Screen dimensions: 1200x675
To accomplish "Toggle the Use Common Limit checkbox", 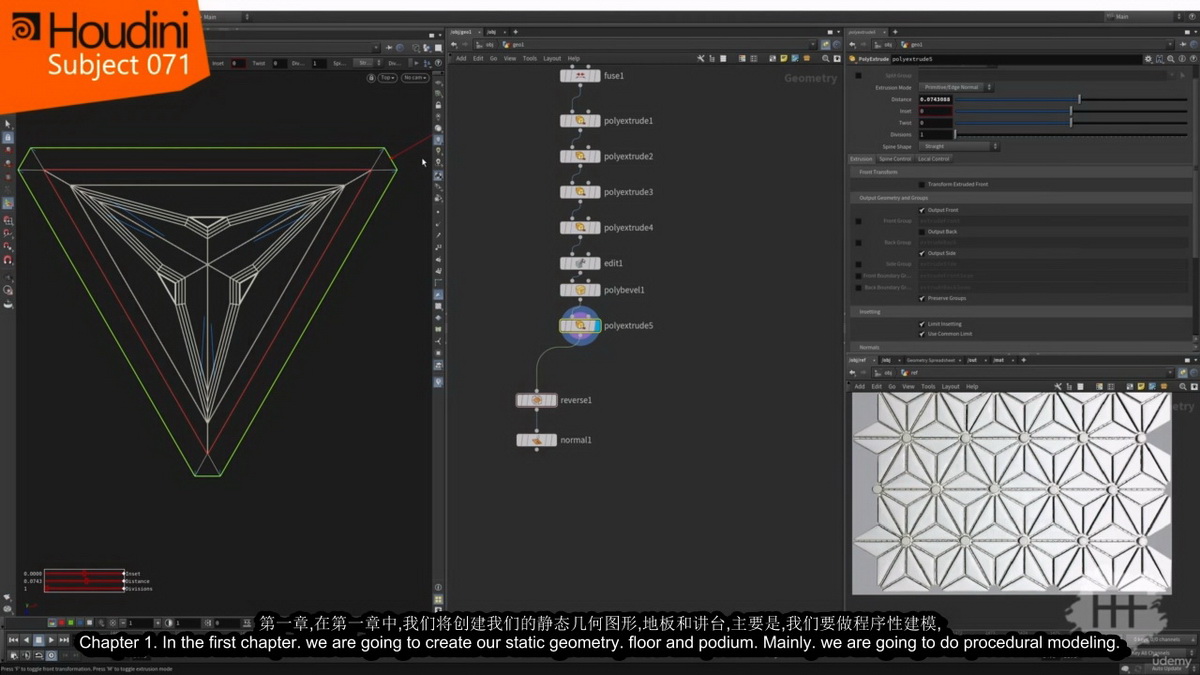I will tap(922, 333).
